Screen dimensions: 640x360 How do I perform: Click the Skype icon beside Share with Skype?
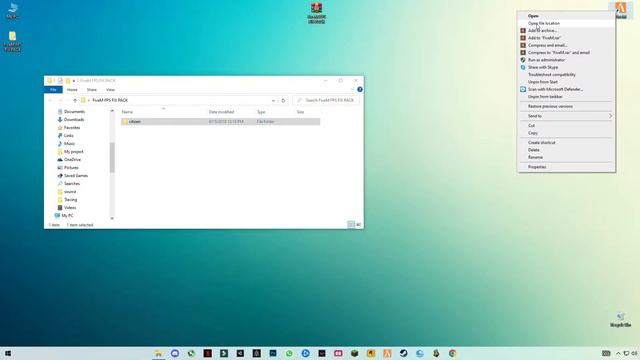523,67
